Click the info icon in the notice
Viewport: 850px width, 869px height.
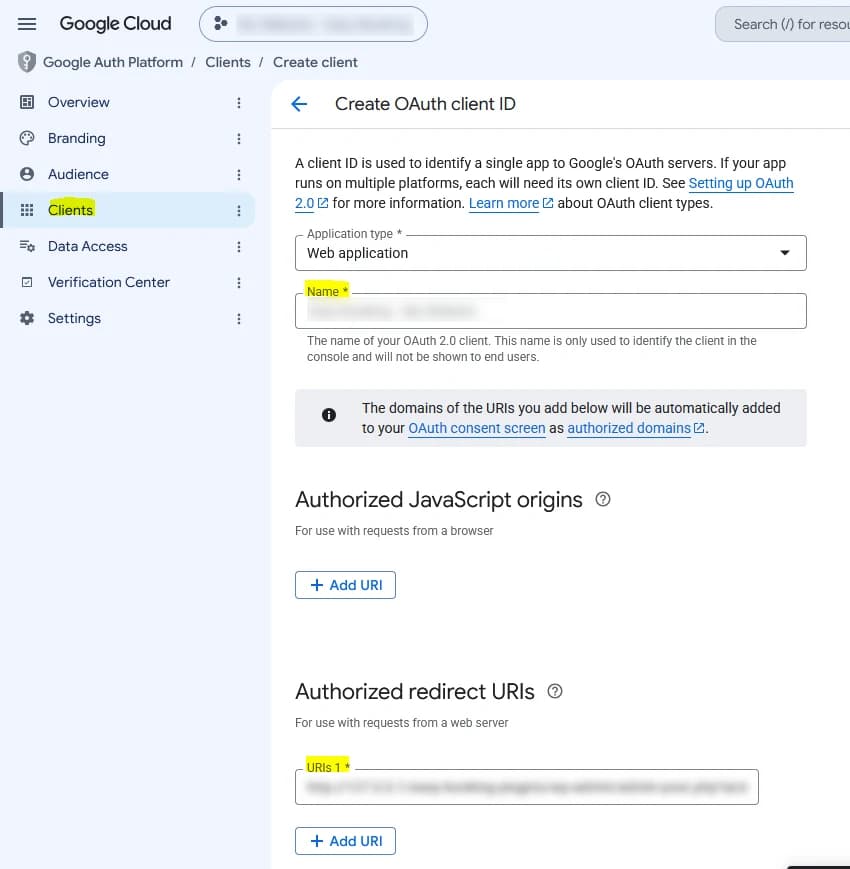click(329, 415)
